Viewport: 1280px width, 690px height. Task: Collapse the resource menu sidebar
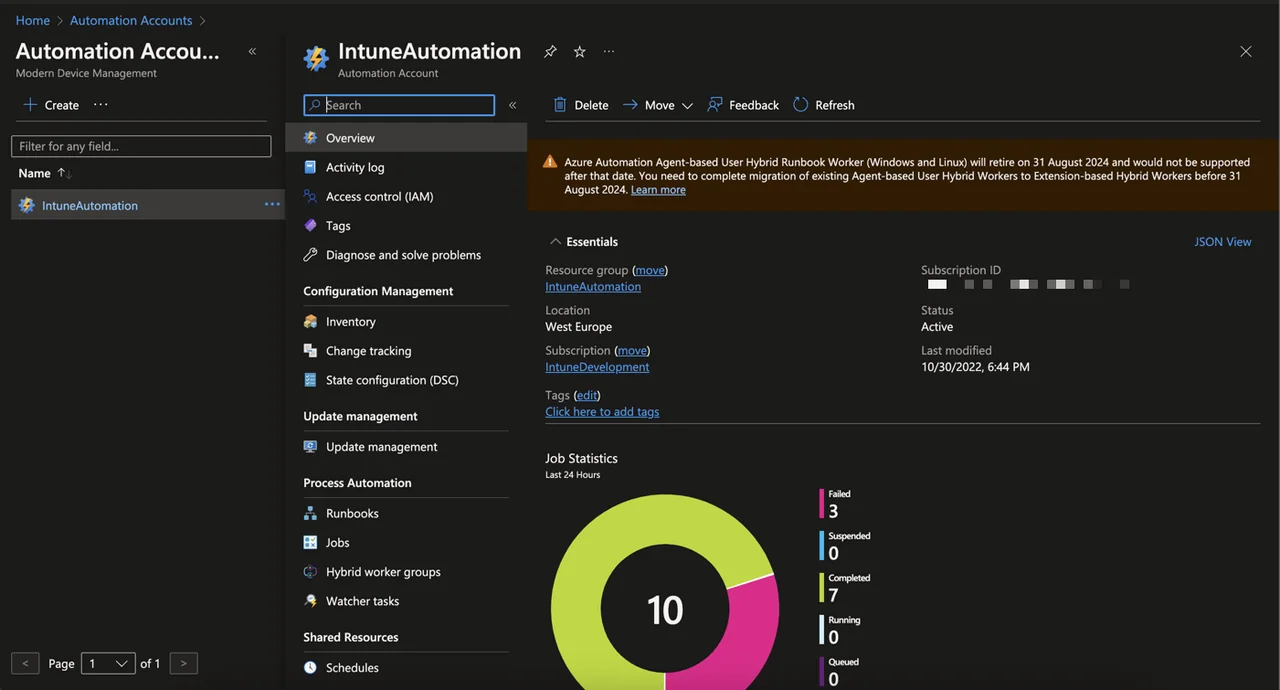(512, 105)
